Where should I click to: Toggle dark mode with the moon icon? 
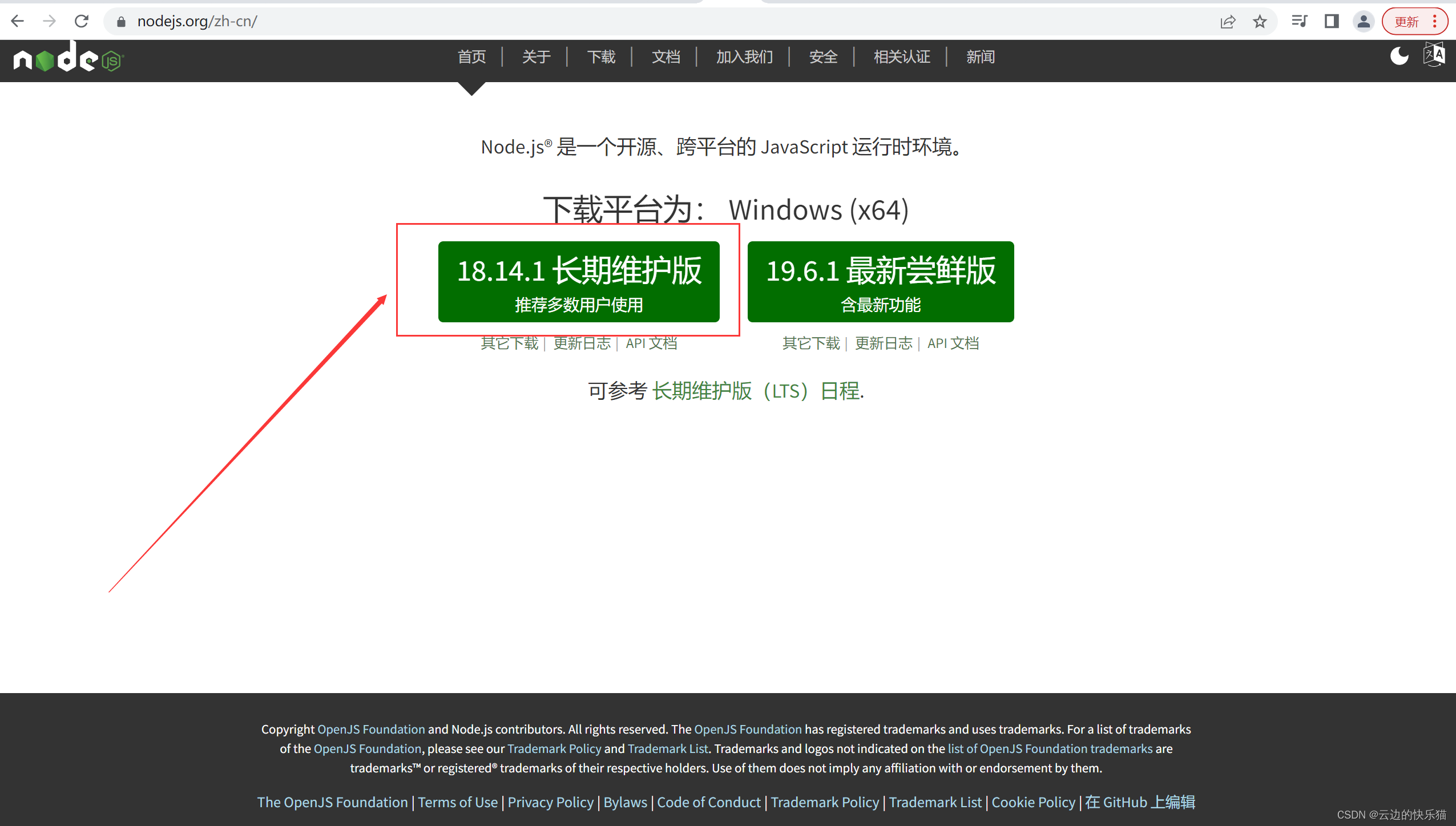point(1399,56)
